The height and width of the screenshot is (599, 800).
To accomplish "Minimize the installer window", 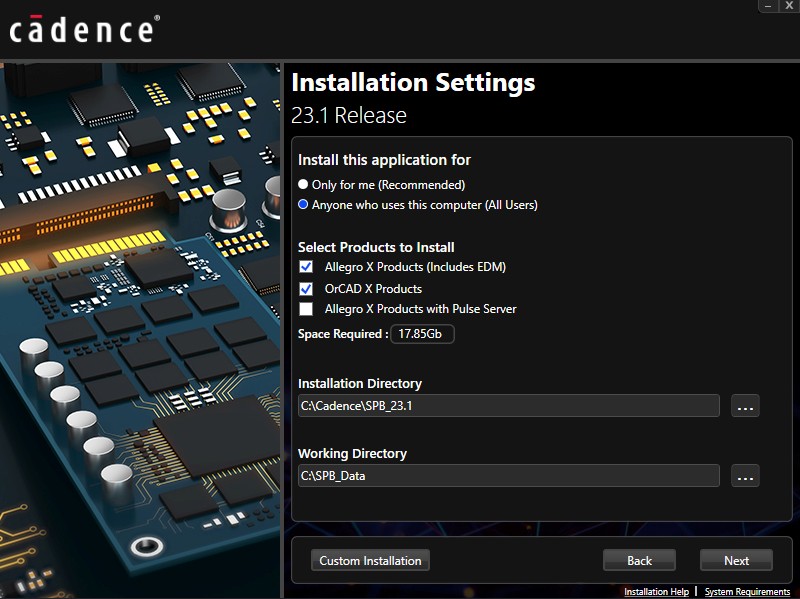I will point(768,6).
